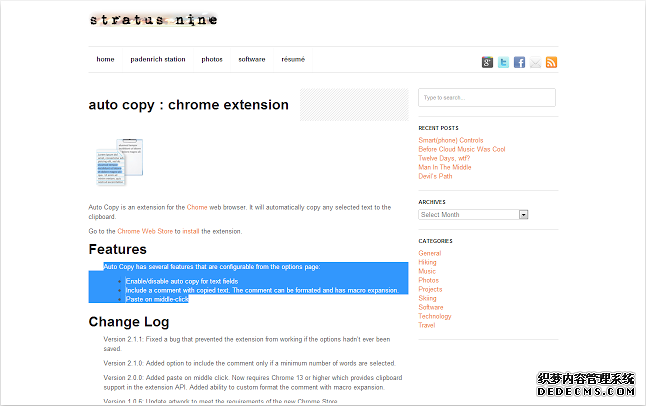The width and height of the screenshot is (646, 406).
Task: Click the auto copy : chrome extension title
Action: click(188, 105)
